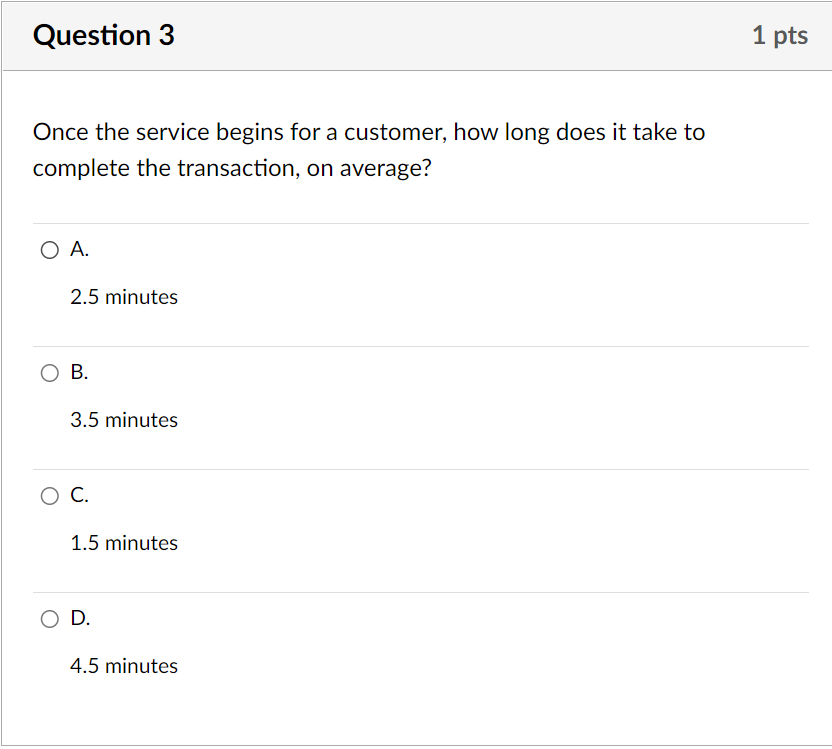This screenshot has height=749, width=832.
Task: Click the answer text 3.5 minutes
Action: pyautogui.click(x=124, y=420)
